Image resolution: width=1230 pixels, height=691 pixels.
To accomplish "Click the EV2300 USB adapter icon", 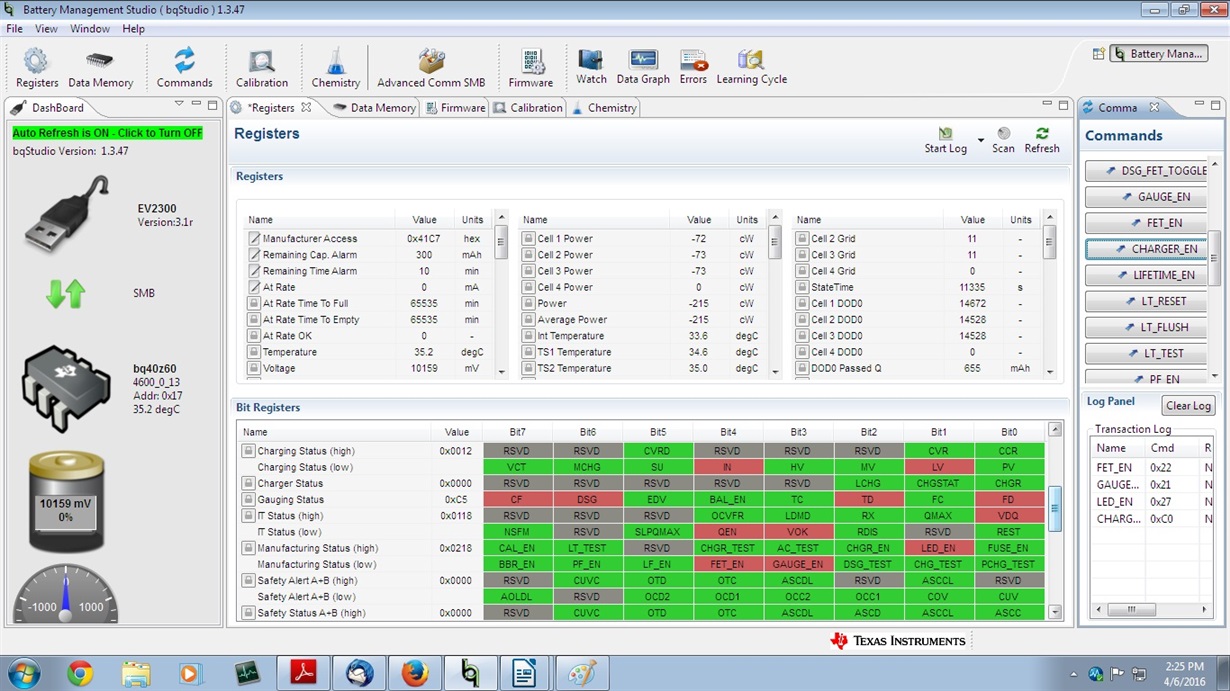I will (x=66, y=214).
